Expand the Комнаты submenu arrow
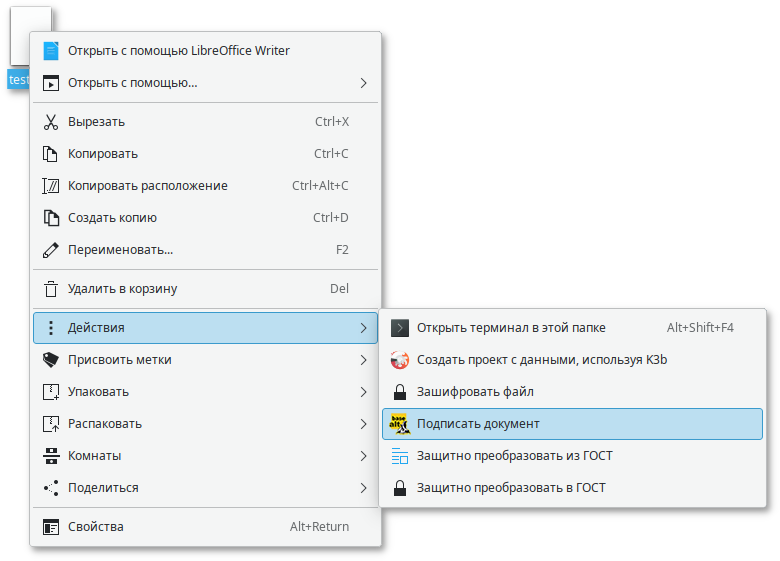The image size is (780, 561). pos(364,456)
